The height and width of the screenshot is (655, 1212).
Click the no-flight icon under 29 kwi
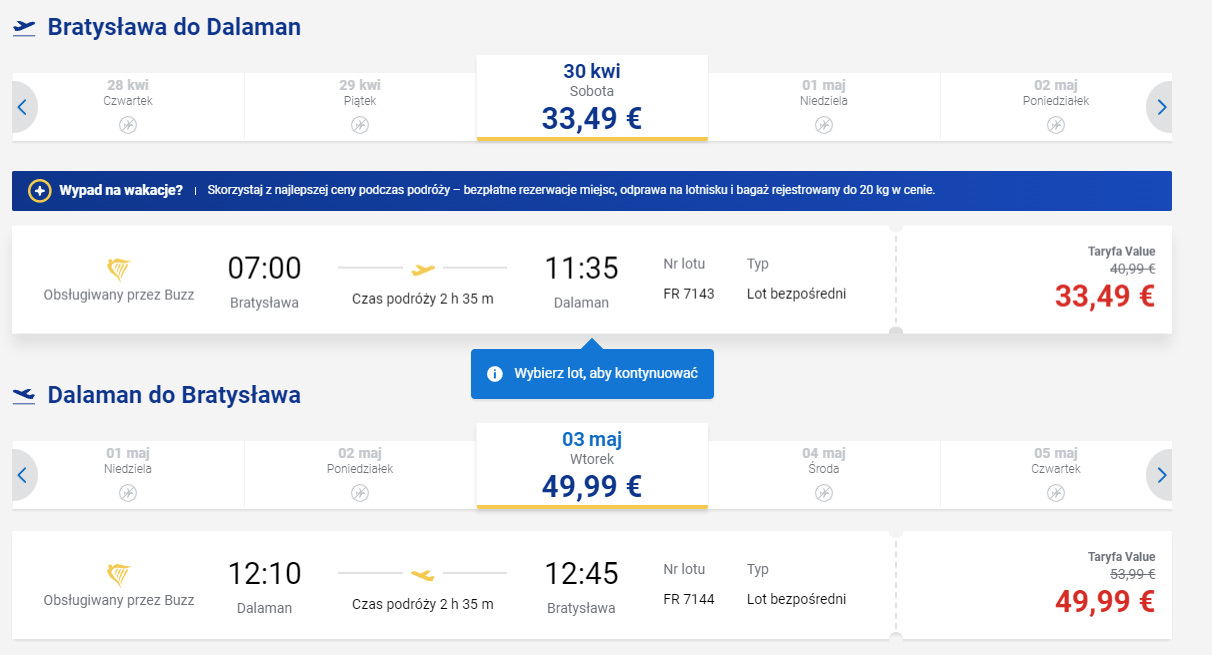point(360,125)
